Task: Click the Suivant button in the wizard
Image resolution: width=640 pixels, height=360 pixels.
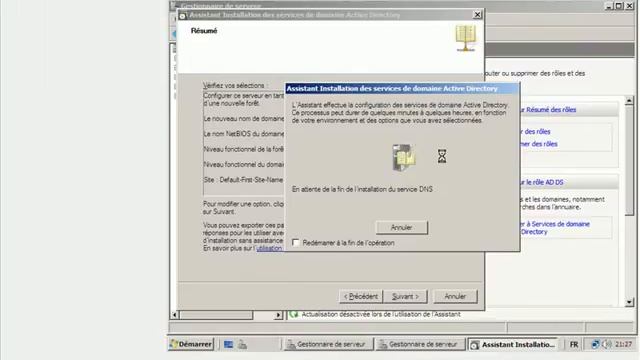Action: click(405, 296)
